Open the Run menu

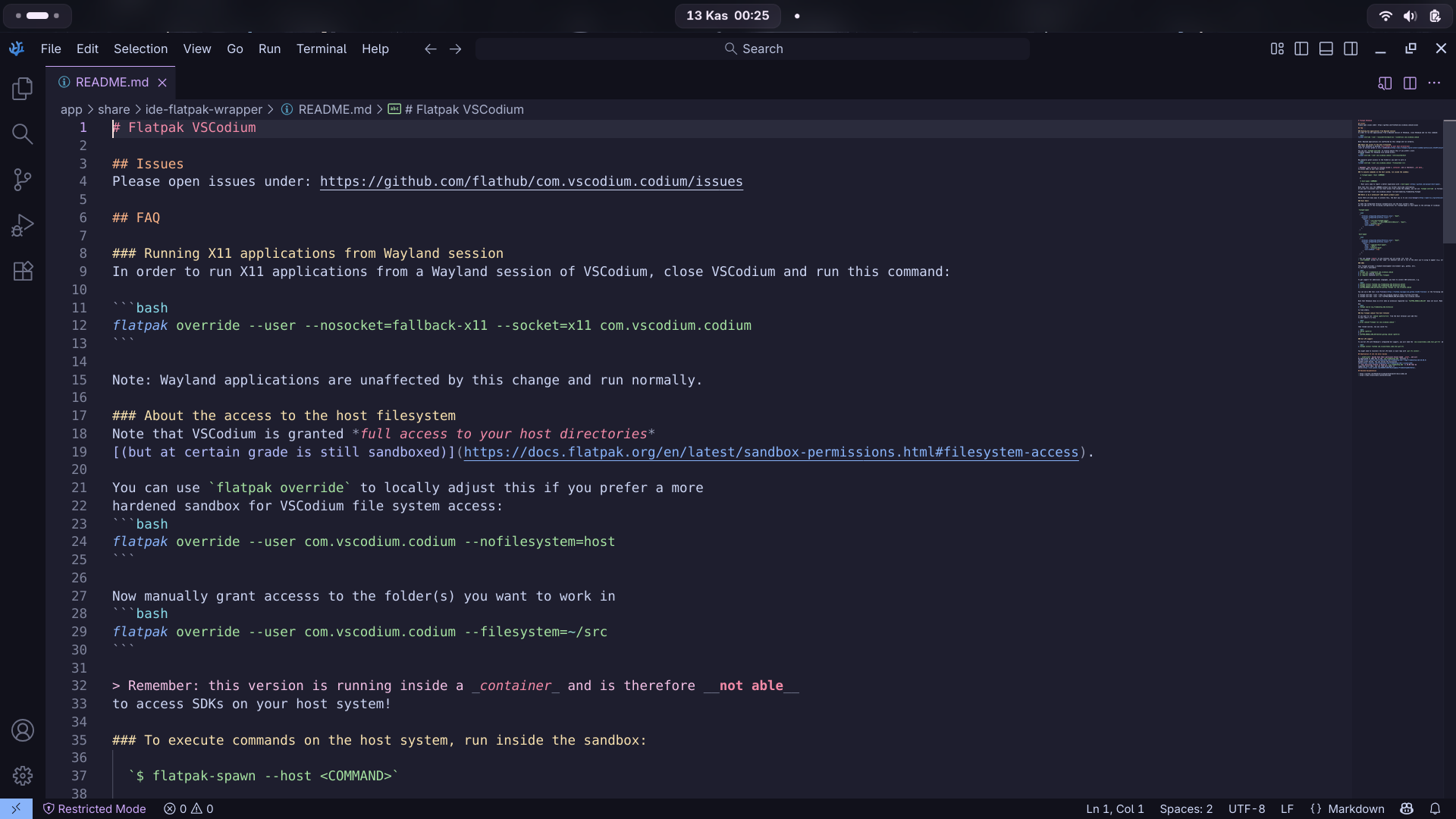coord(269,49)
